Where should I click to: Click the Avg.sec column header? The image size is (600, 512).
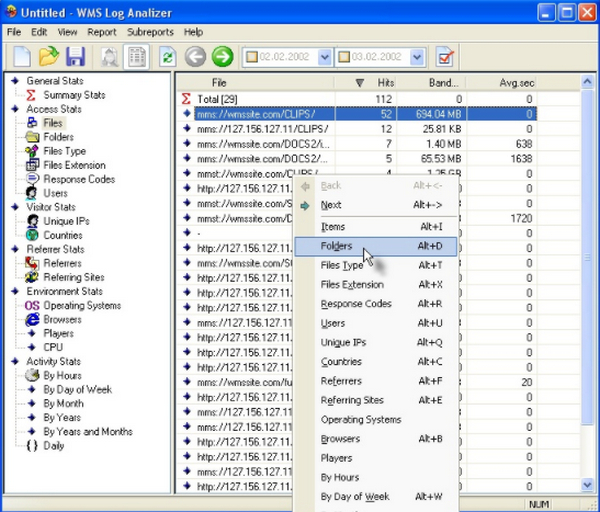tap(501, 83)
